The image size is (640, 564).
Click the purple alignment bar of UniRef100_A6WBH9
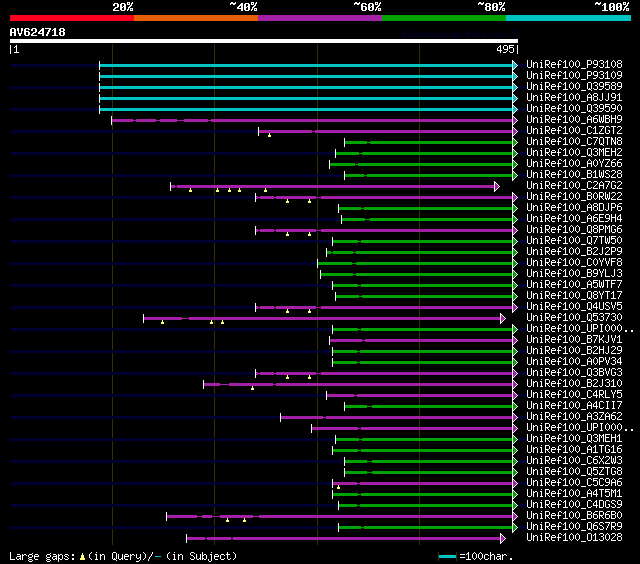[312, 120]
